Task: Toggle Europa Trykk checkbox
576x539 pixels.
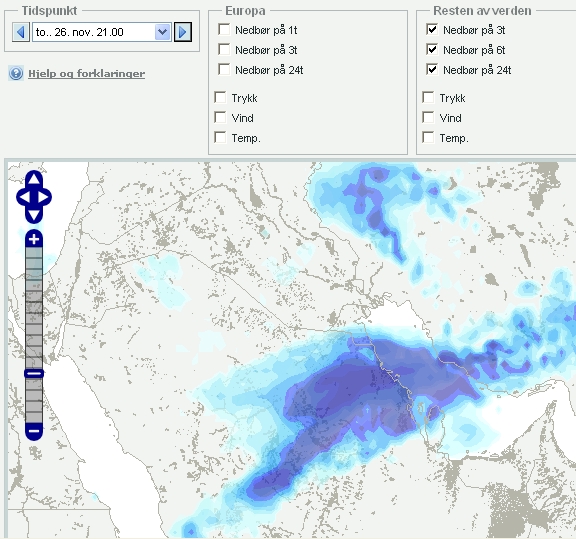Action: point(220,98)
